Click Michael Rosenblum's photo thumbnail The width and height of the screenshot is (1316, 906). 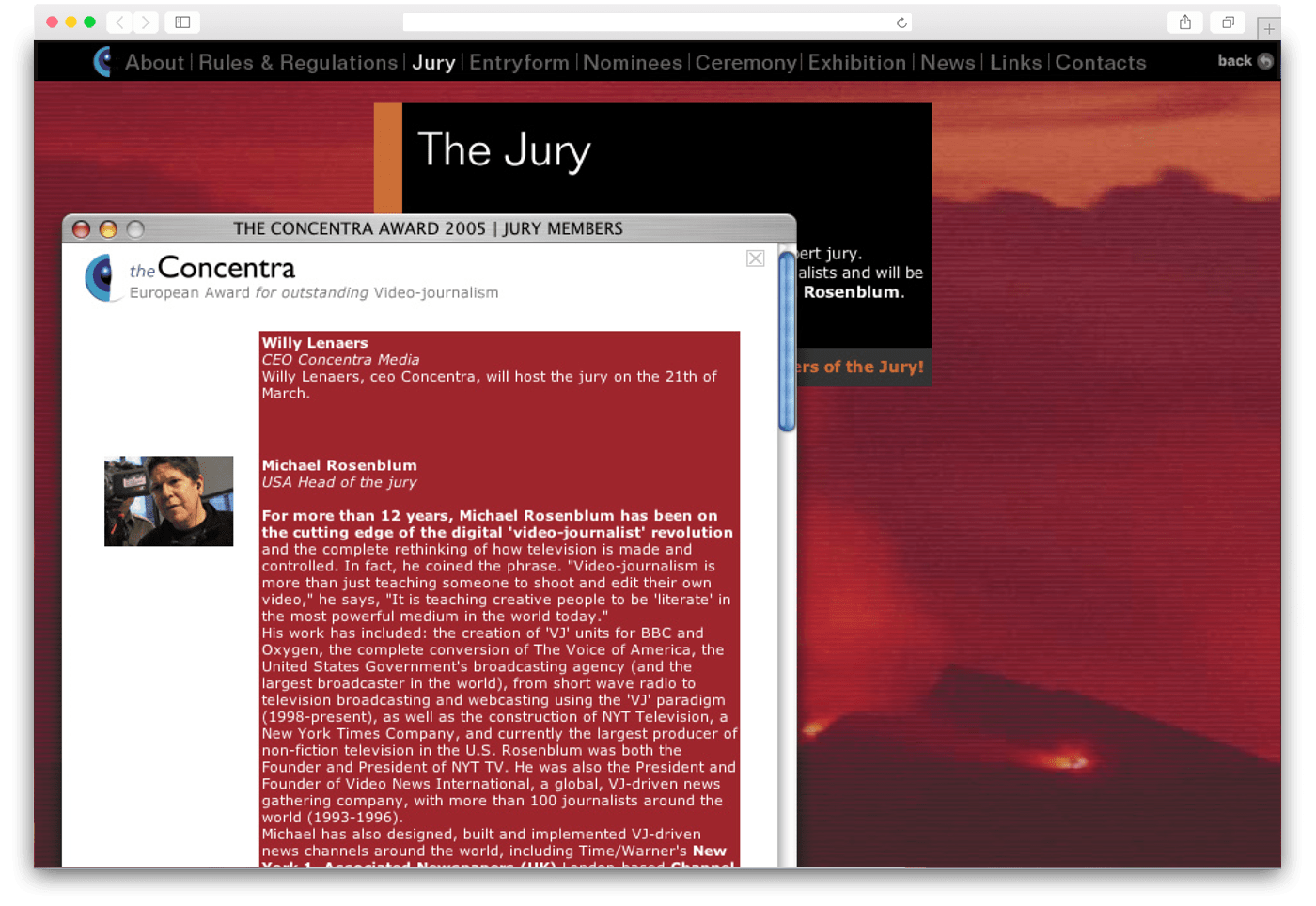click(x=168, y=501)
